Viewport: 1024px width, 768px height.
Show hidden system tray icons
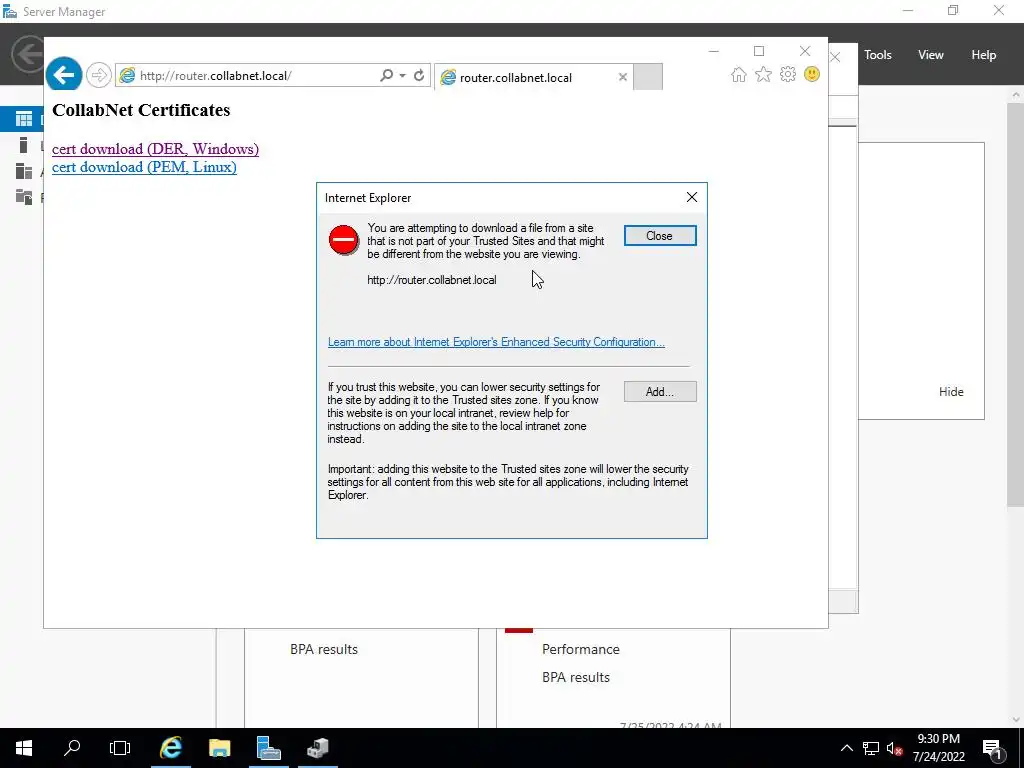click(846, 748)
